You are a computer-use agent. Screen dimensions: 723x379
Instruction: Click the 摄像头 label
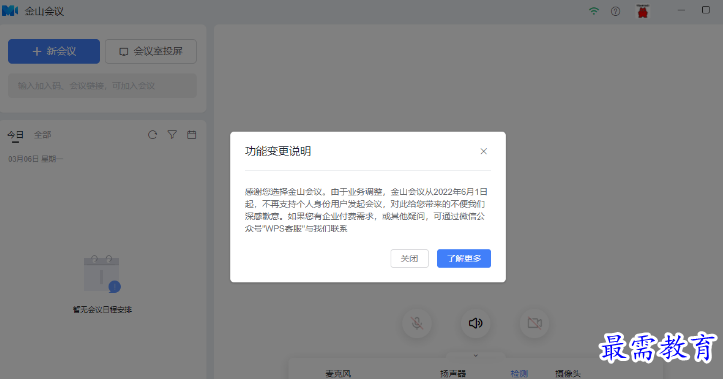(568, 373)
